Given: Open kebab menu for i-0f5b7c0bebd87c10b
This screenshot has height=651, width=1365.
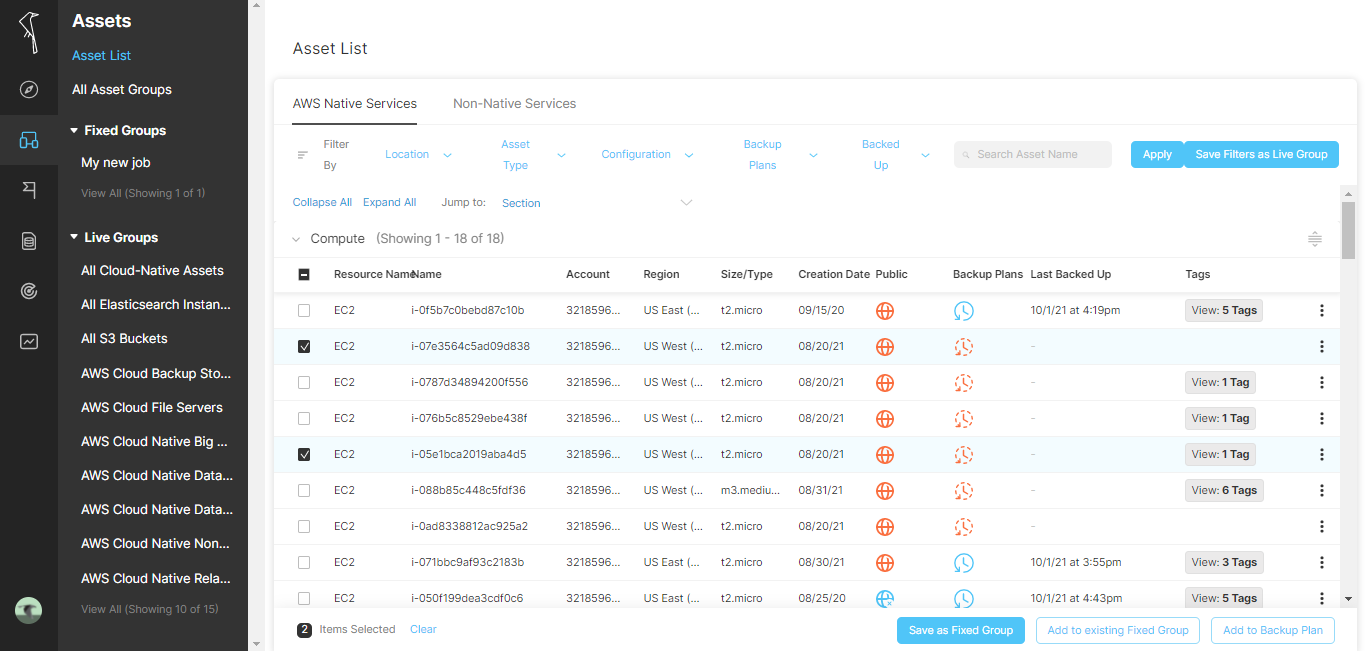Looking at the screenshot, I should (1322, 311).
